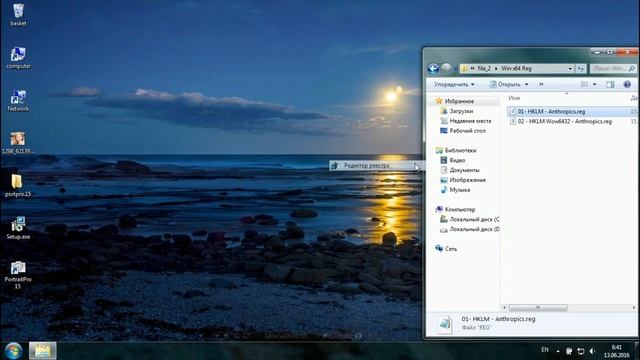Click the volume speaker tray icon
Screen dimensions: 640x360
tap(592, 351)
